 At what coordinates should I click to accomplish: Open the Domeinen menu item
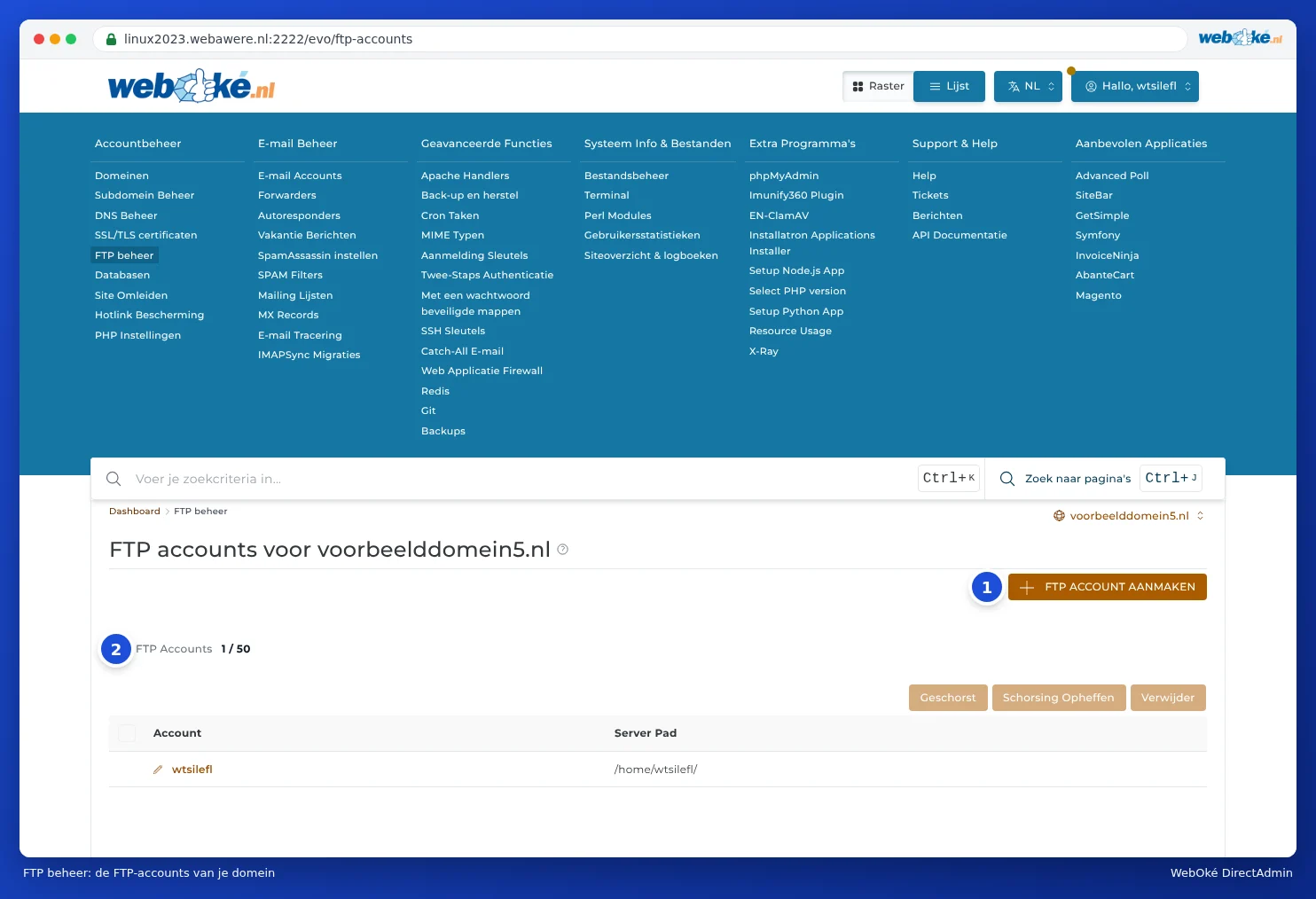click(x=121, y=176)
